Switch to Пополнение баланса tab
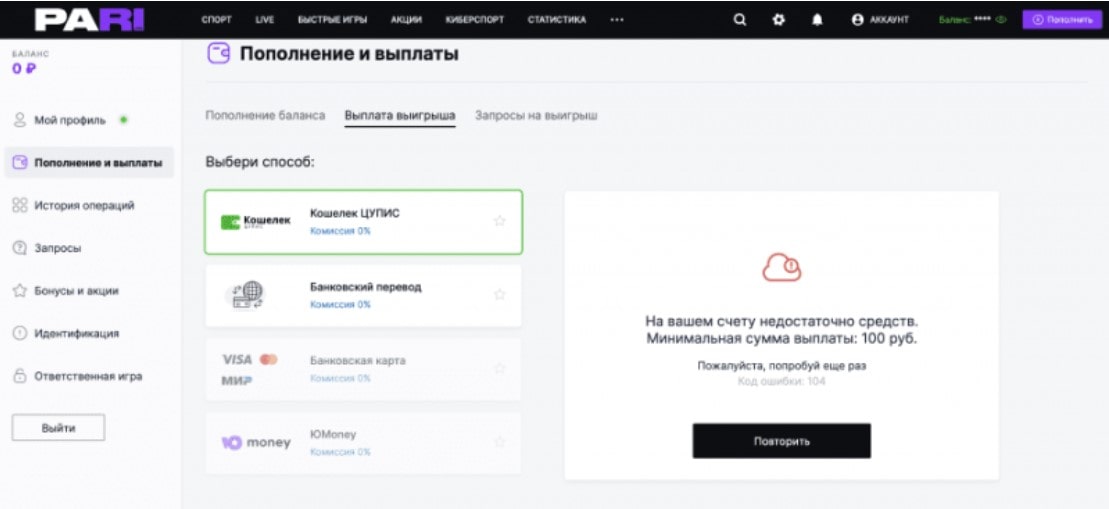1109x509 pixels. pyautogui.click(x=265, y=116)
